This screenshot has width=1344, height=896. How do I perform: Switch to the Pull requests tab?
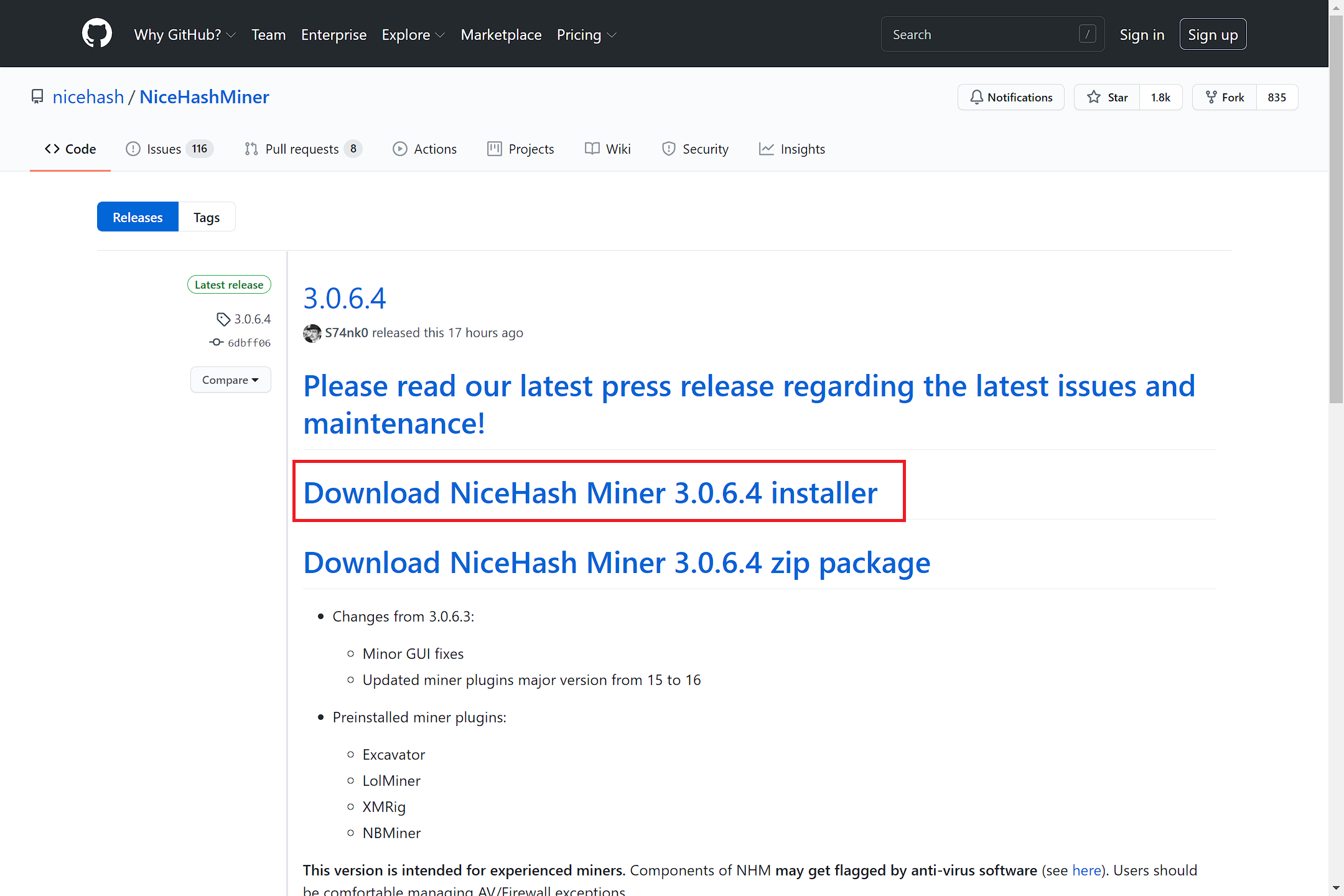(x=303, y=149)
